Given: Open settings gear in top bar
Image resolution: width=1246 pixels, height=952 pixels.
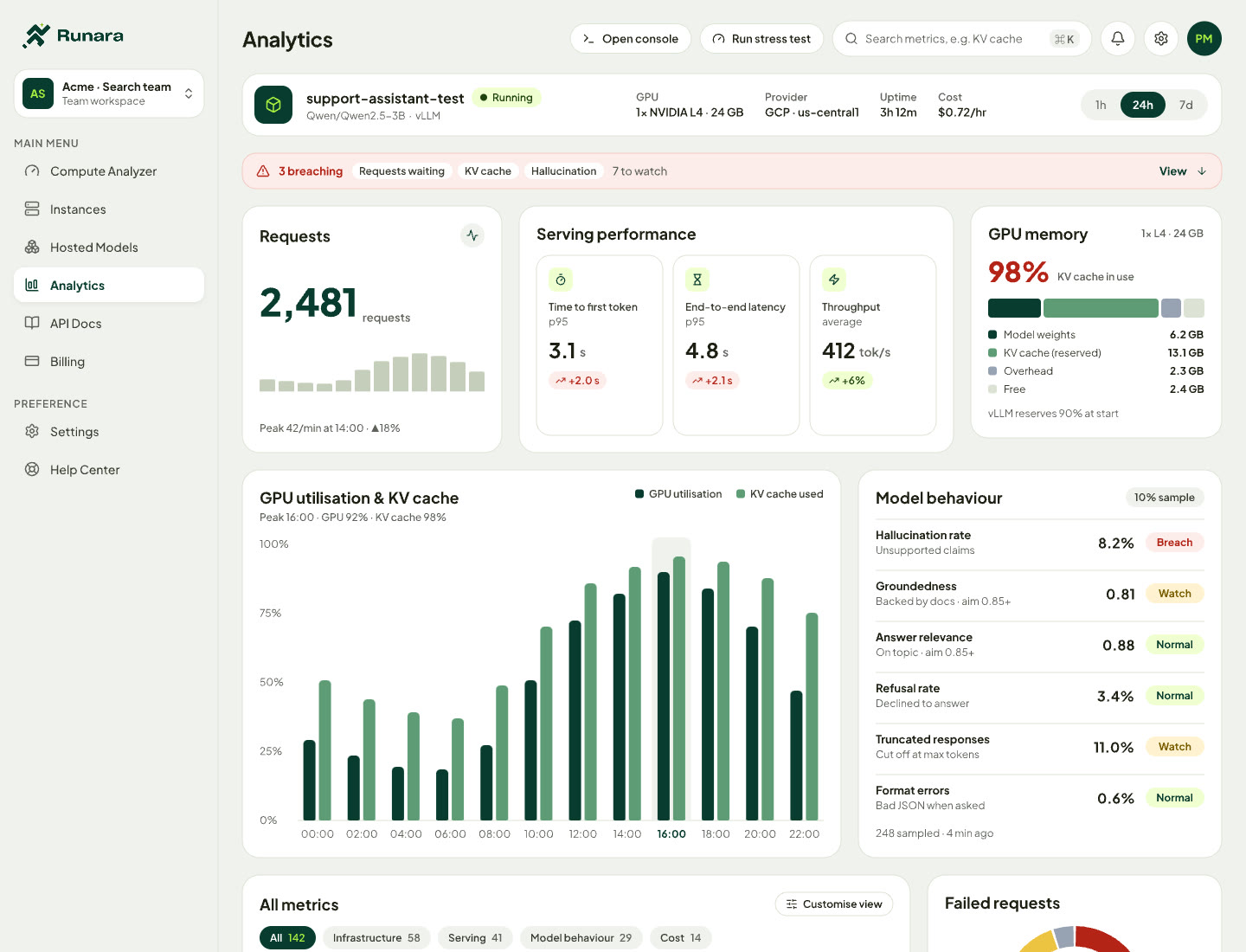Looking at the screenshot, I should pyautogui.click(x=1161, y=39).
